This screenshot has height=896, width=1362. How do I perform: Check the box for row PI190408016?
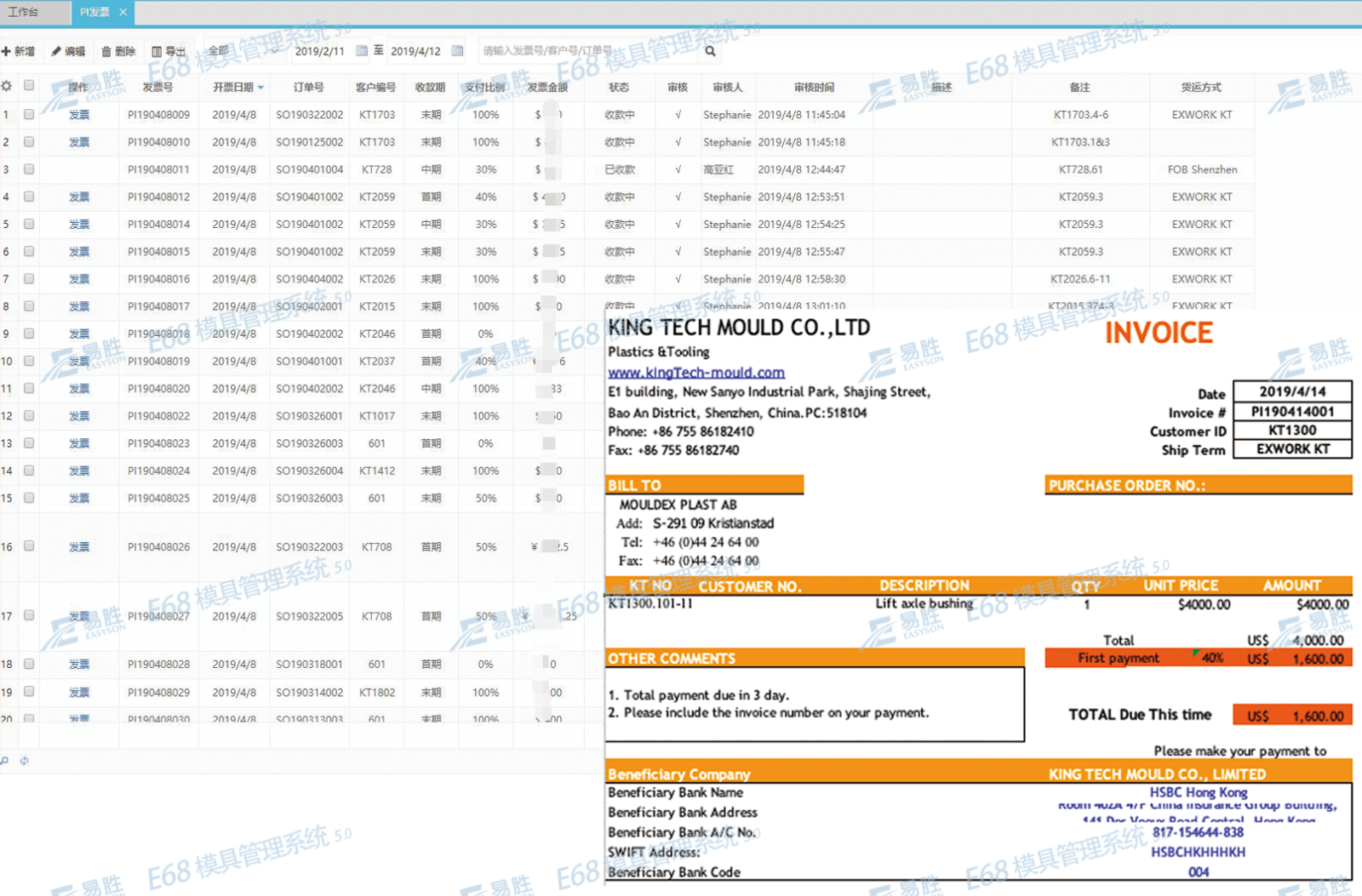tap(29, 278)
